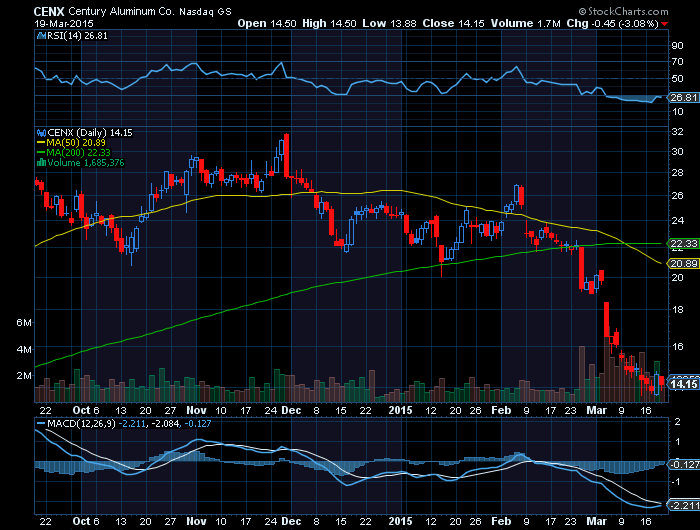Click the -0.127 histogram tag on right axis

pyautogui.click(x=683, y=465)
